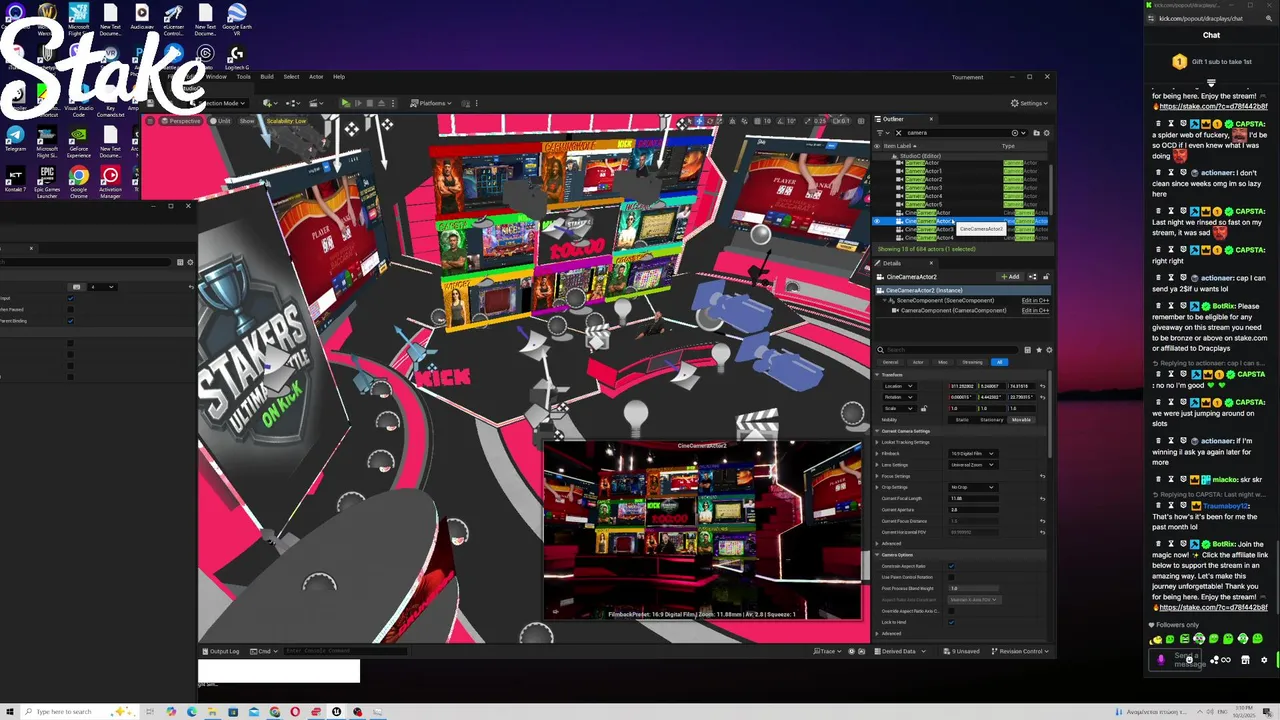
Task: Click Post Process Blend Weight slider
Action: (x=973, y=588)
